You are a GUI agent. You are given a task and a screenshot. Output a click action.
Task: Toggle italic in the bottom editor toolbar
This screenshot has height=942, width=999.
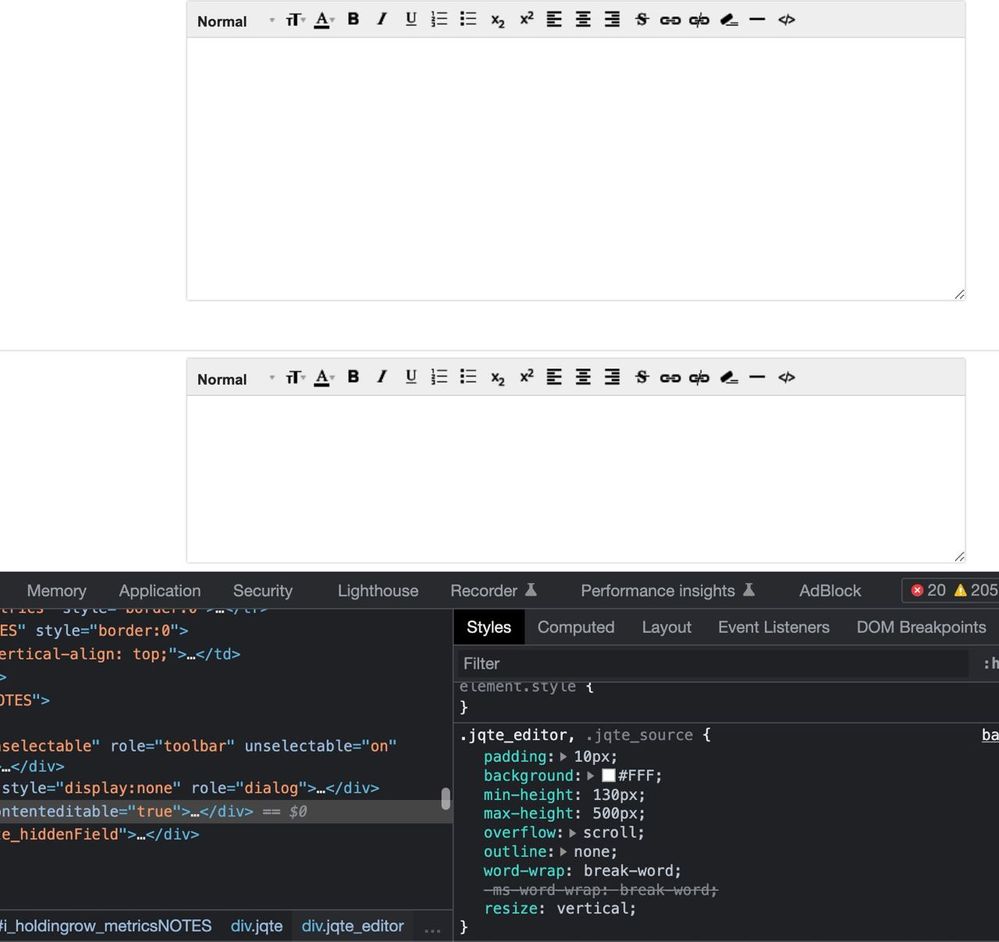[x=382, y=377]
